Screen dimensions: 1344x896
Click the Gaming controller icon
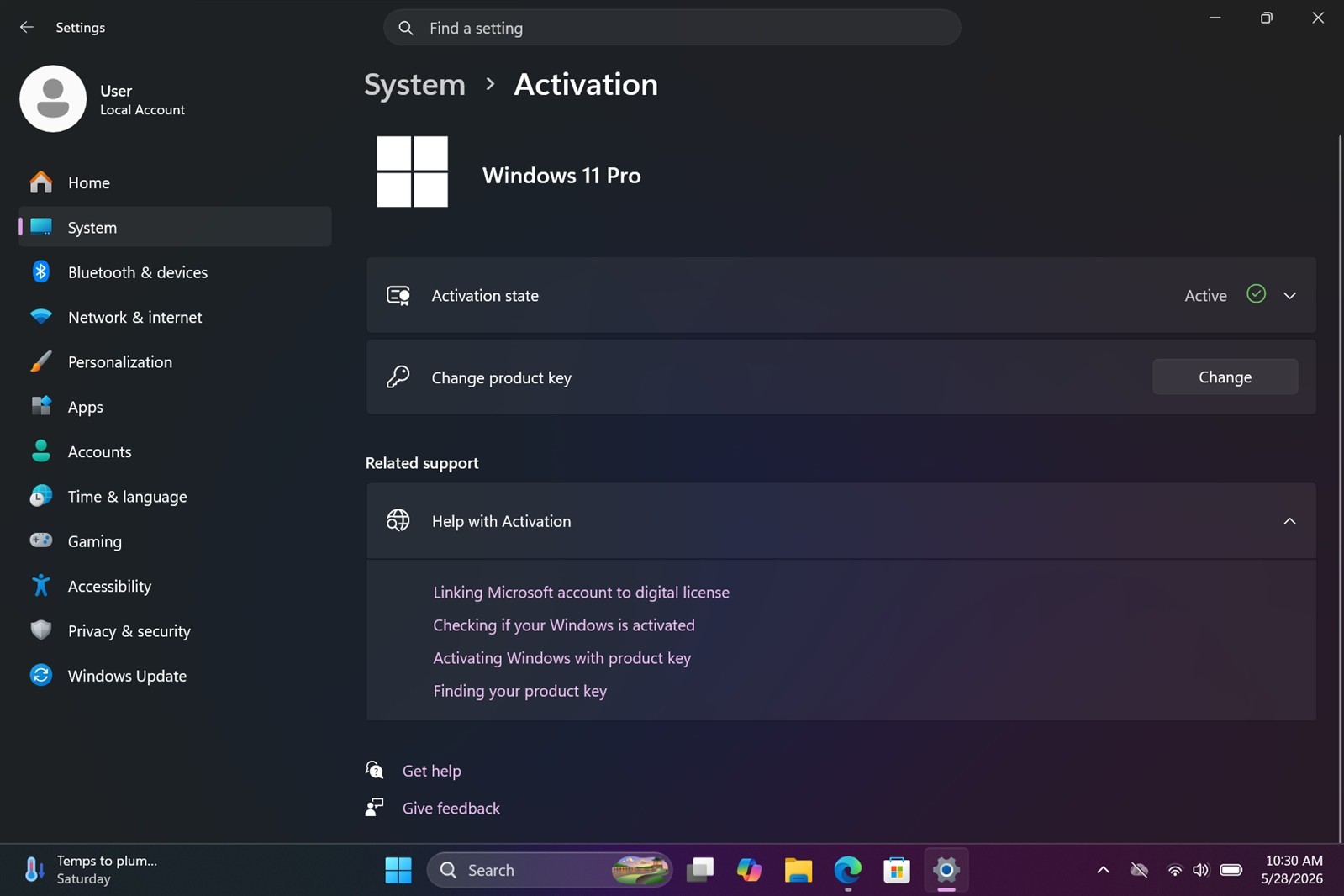pos(40,540)
